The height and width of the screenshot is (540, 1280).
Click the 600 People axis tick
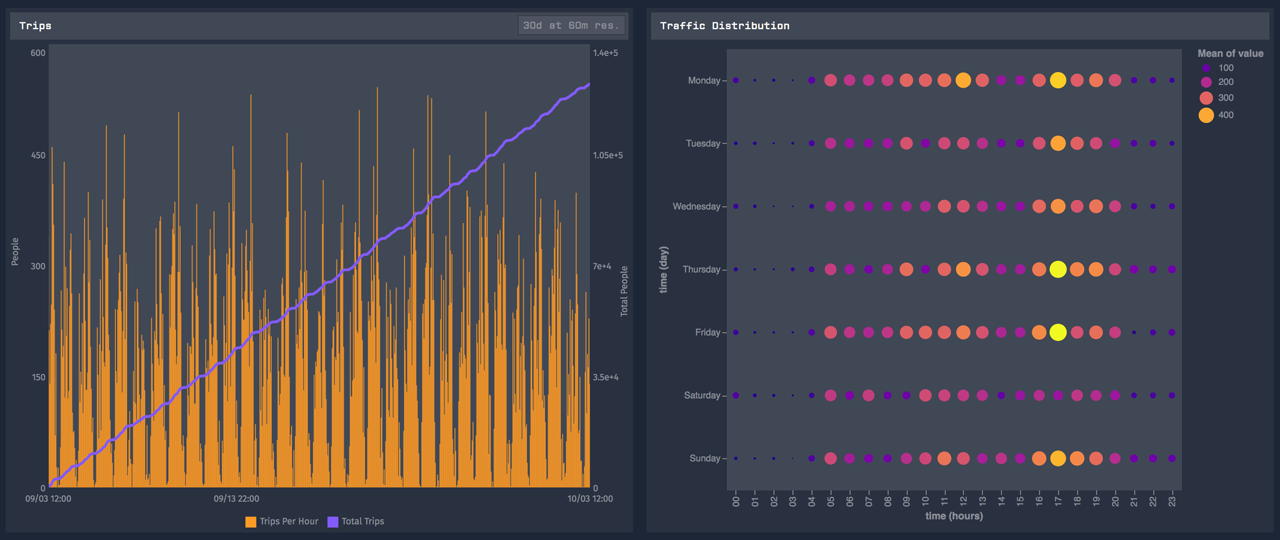click(38, 52)
